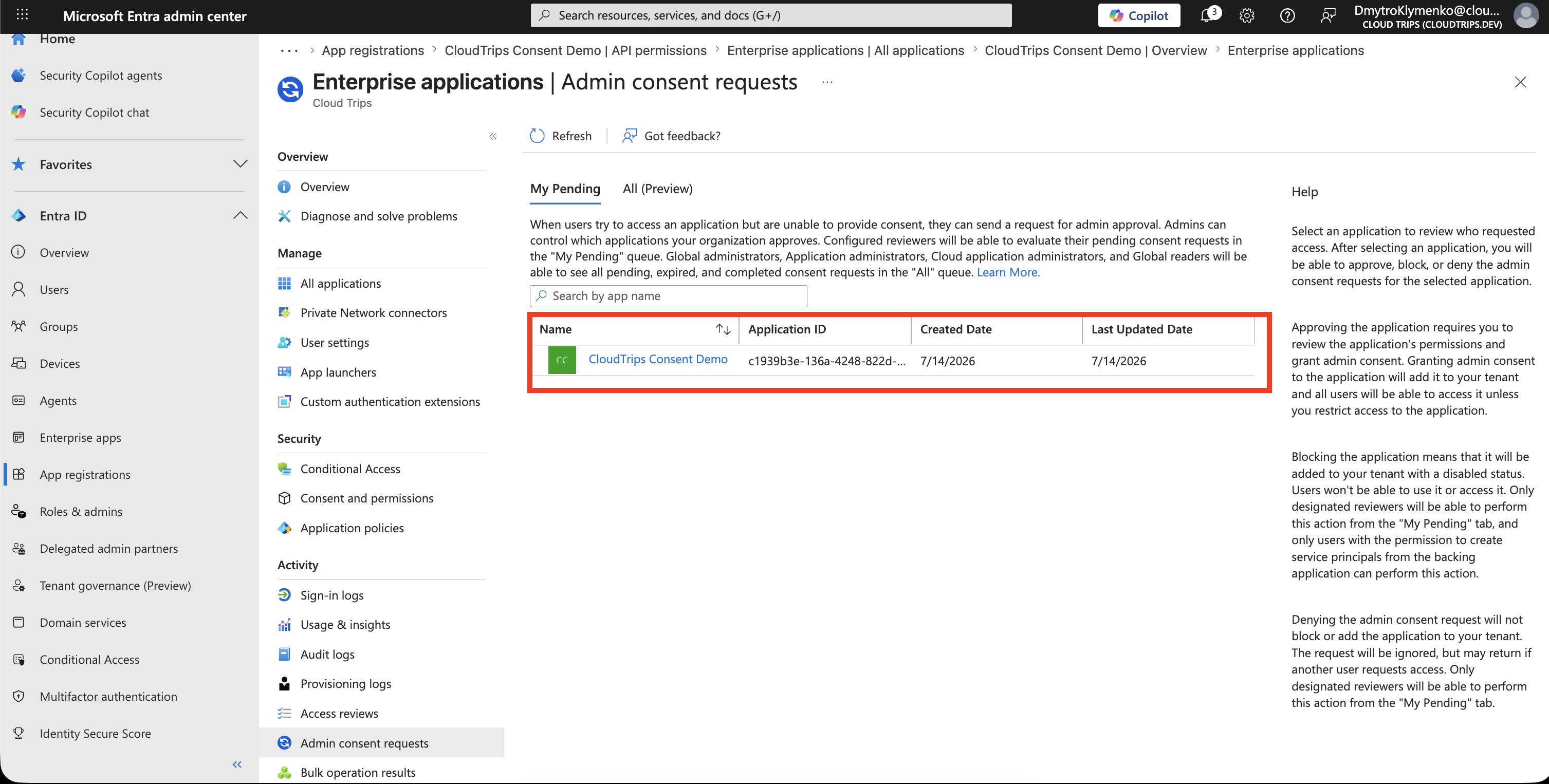Click Multifactor authentication shield icon

pos(19,696)
